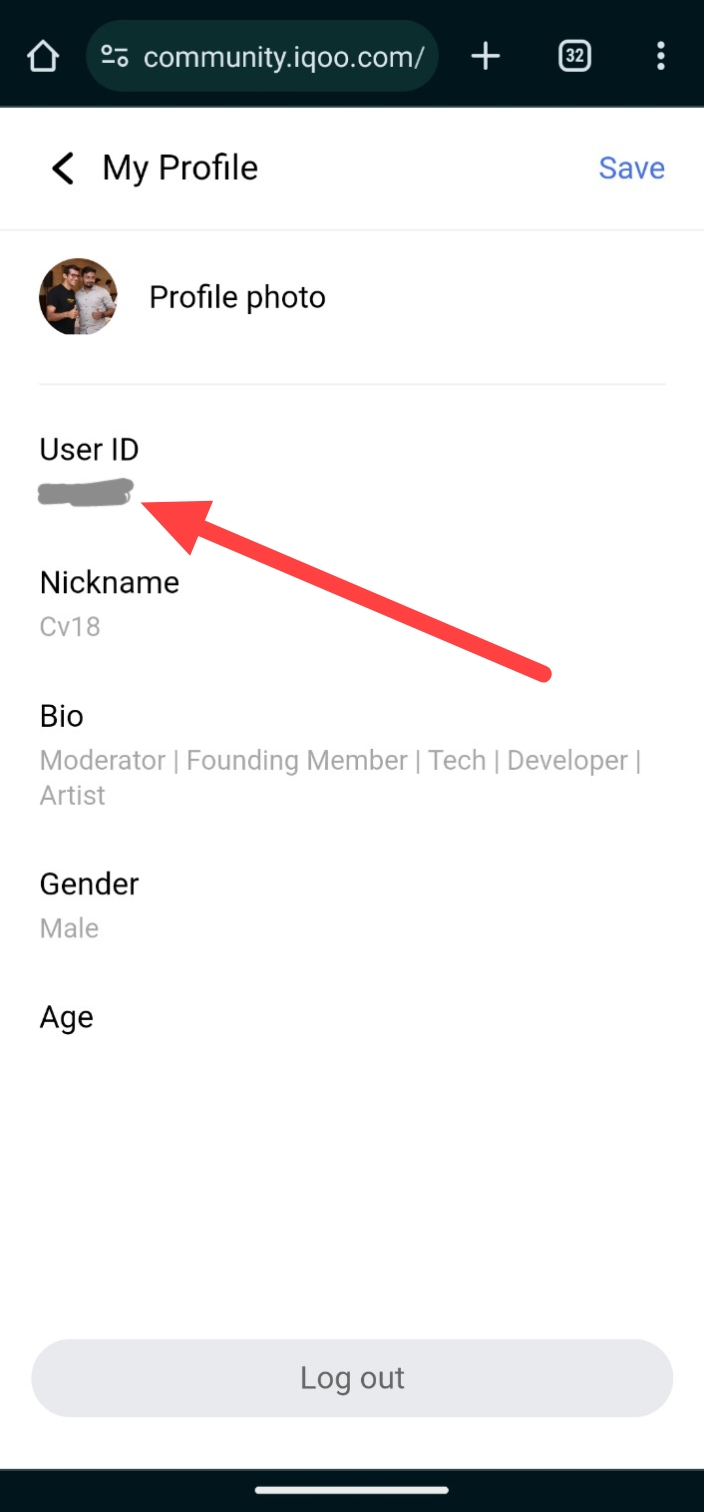Viewport: 704px width, 1512px height.
Task: Tap the blurred User ID value
Action: (85, 493)
